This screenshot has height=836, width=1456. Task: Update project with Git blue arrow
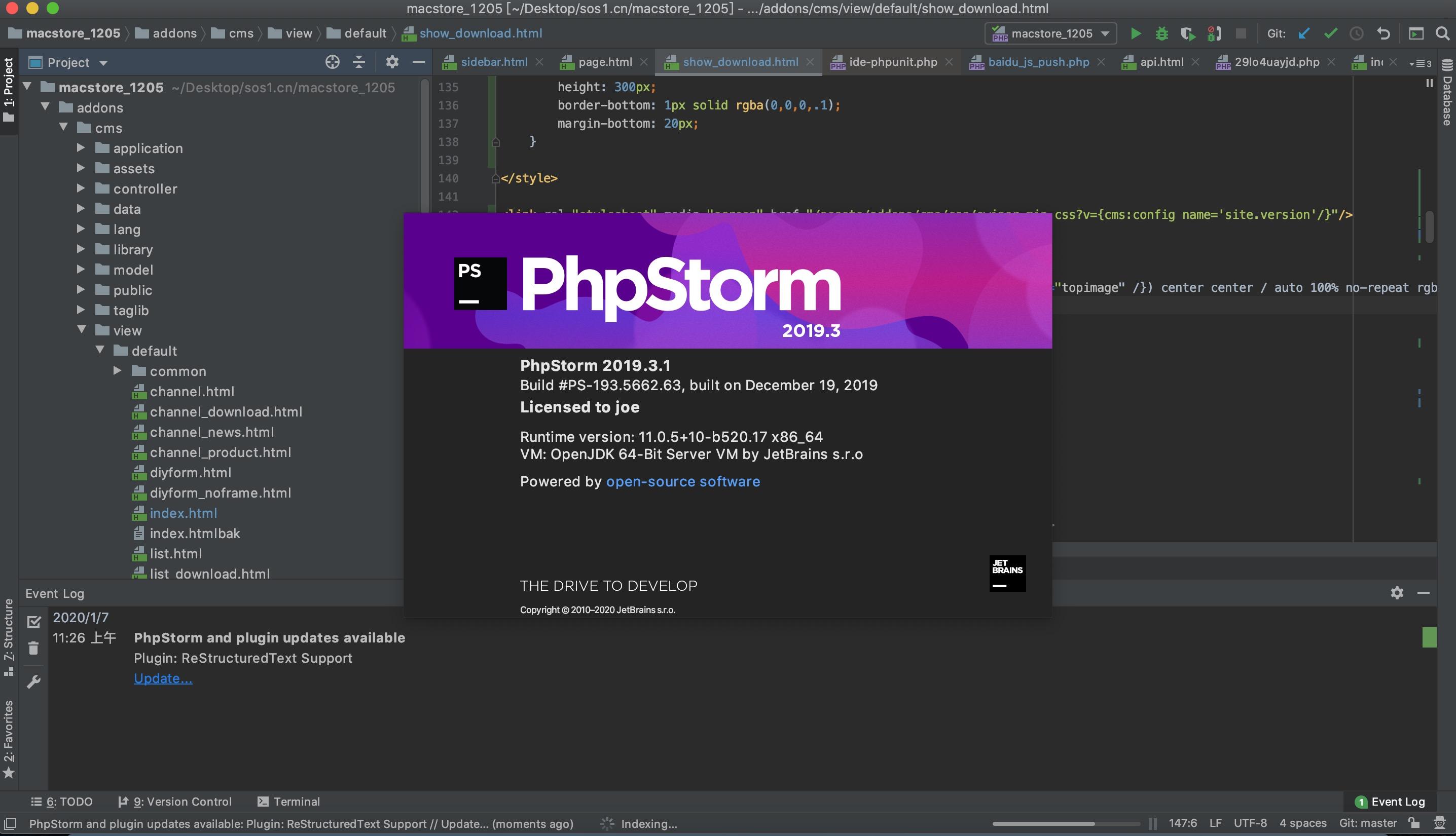(x=1304, y=33)
